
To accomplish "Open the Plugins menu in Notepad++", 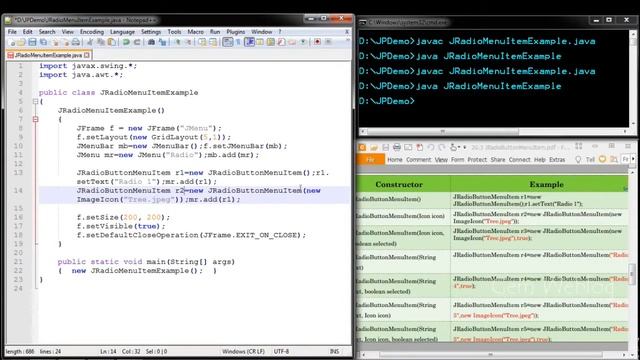I will tap(236, 32).
